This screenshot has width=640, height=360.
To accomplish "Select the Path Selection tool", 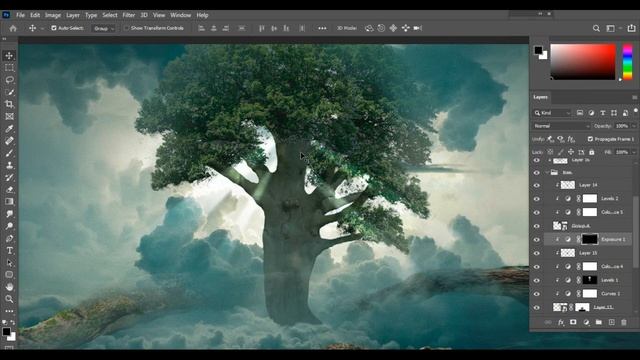I will coord(9,263).
